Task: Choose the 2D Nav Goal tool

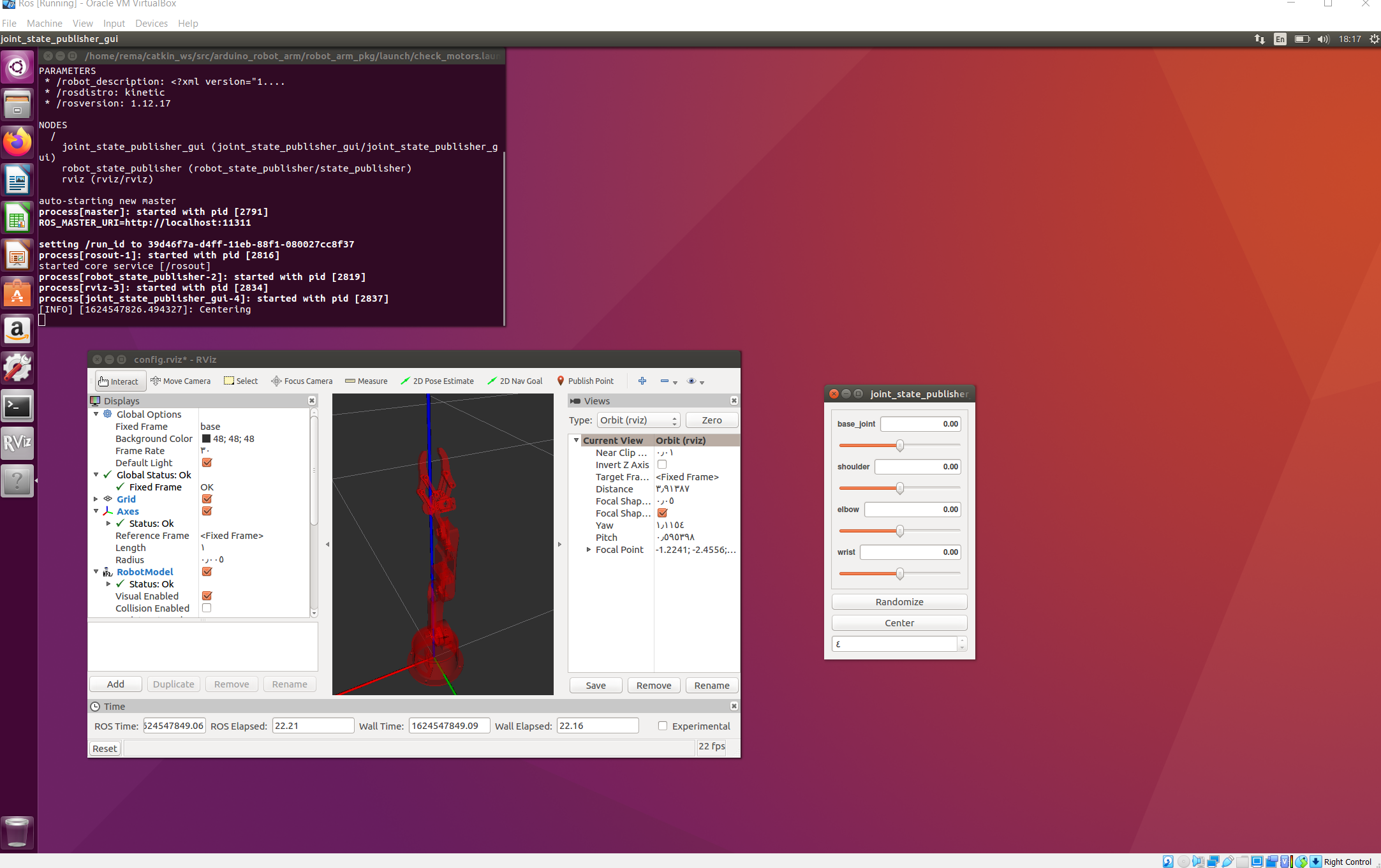Action: 515,381
